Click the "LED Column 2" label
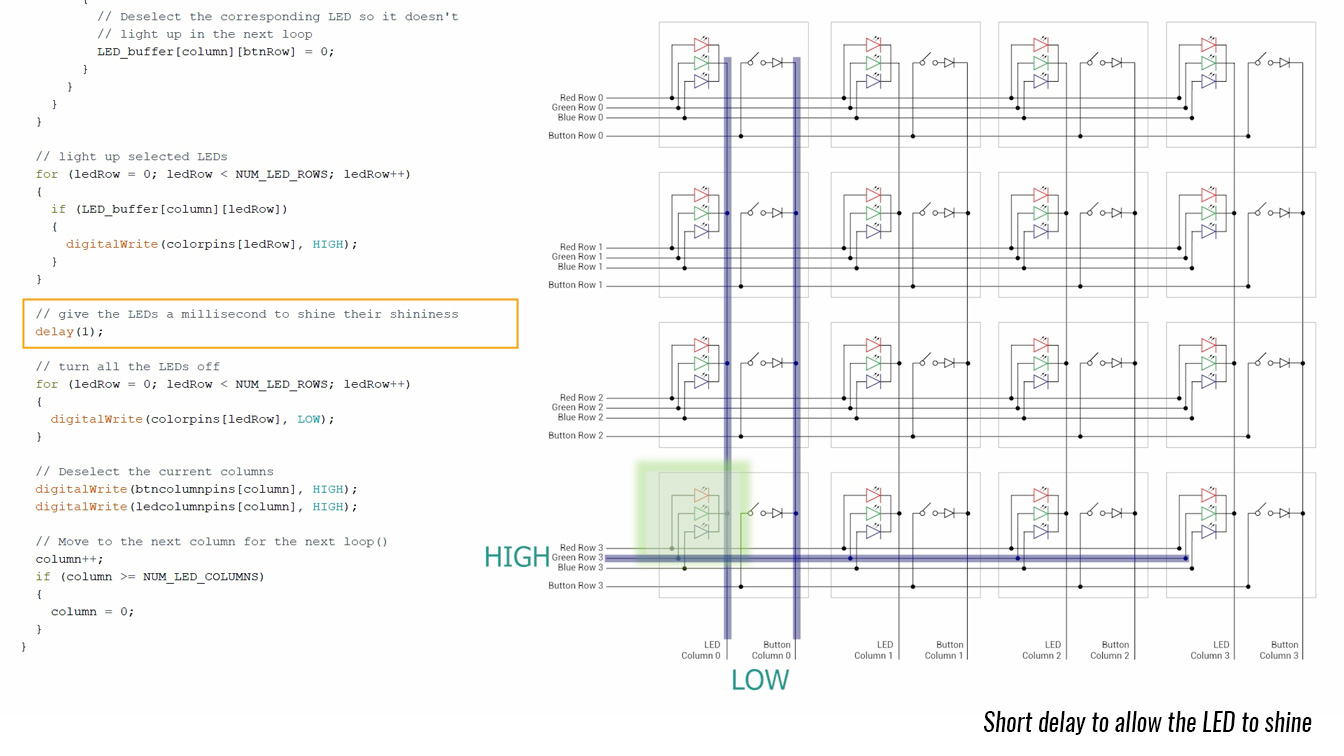The height and width of the screenshot is (756, 1344). point(1041,650)
